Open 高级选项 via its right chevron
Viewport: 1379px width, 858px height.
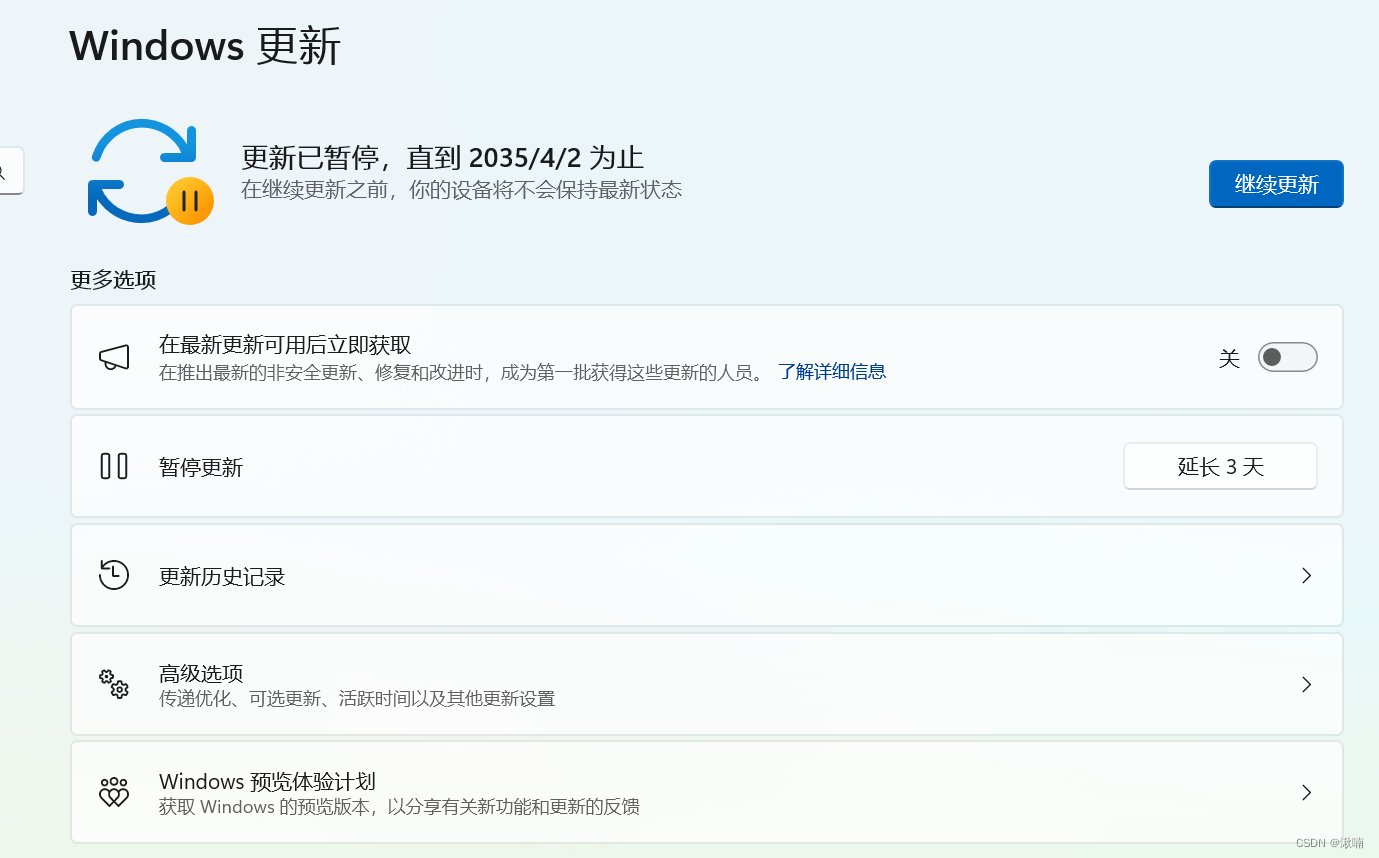(x=1306, y=684)
